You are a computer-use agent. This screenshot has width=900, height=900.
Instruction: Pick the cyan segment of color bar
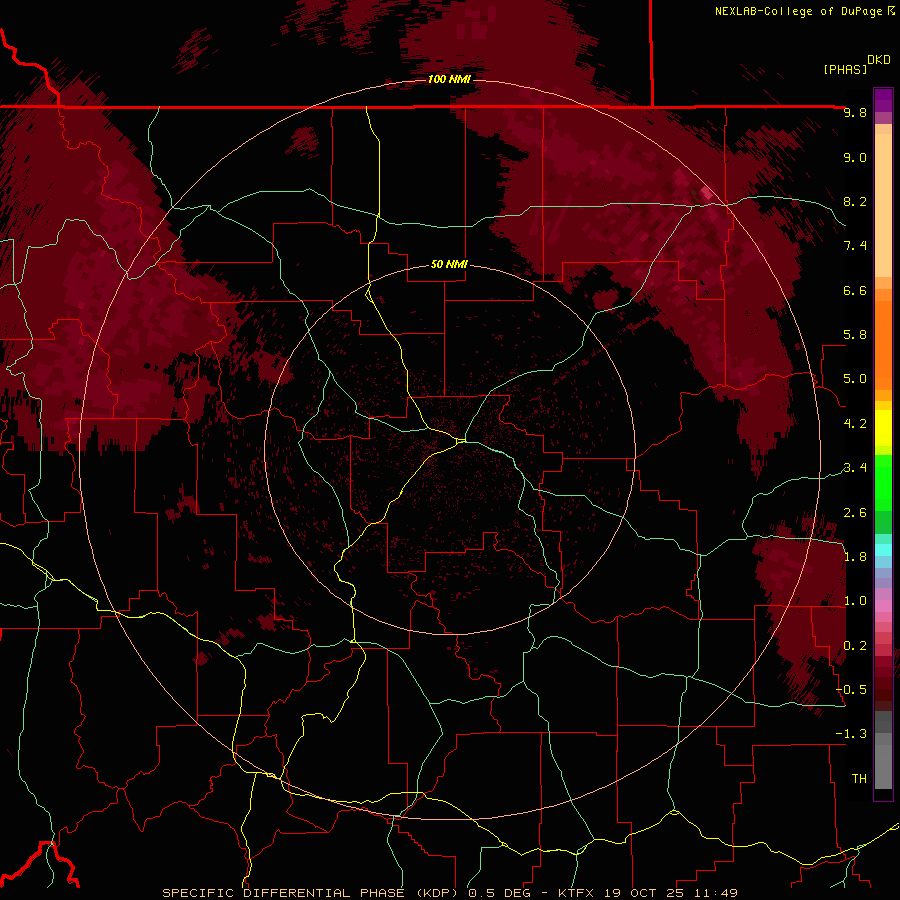(883, 550)
